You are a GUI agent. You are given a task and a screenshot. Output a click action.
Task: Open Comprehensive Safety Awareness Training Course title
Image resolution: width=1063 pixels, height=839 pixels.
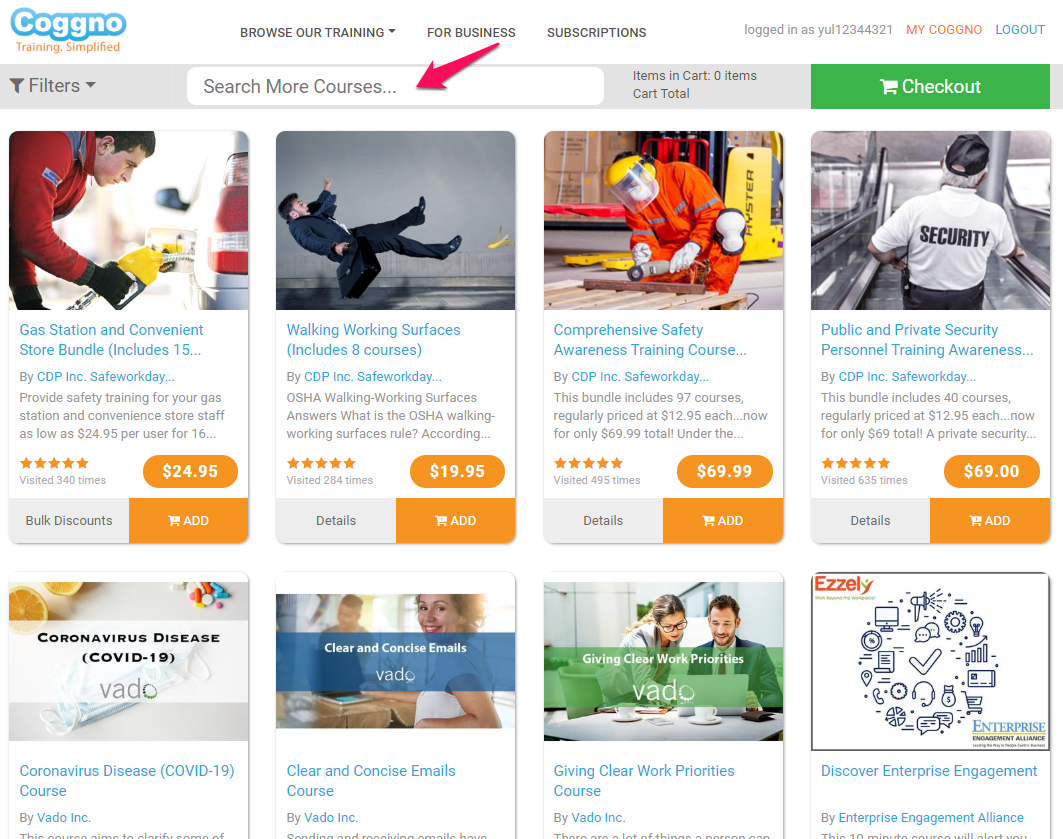650,340
